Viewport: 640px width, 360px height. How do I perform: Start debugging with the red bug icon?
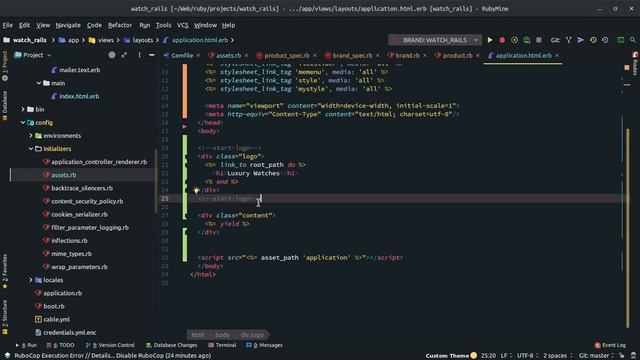point(502,40)
